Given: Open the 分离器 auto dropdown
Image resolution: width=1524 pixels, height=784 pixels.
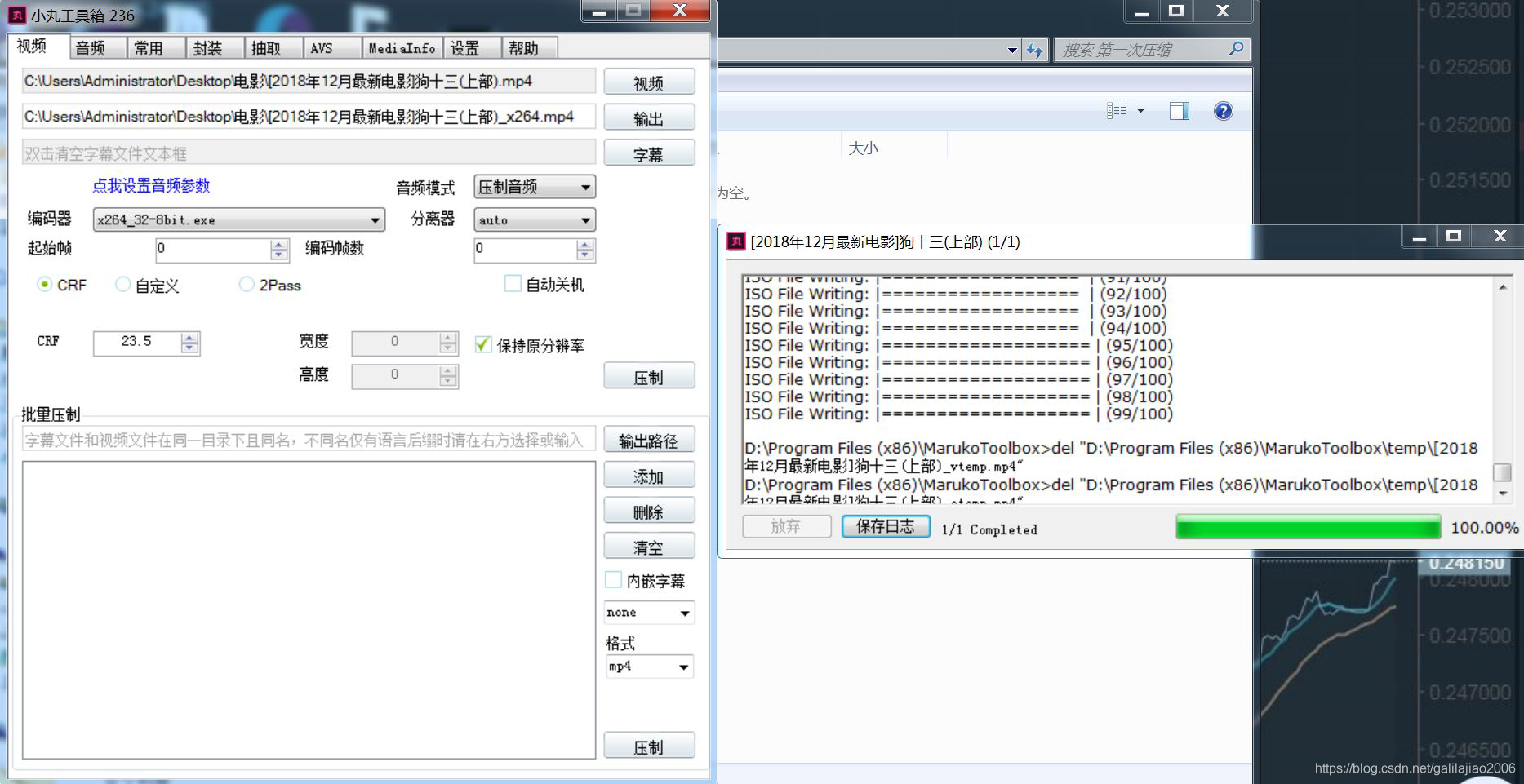Looking at the screenshot, I should pyautogui.click(x=535, y=219).
